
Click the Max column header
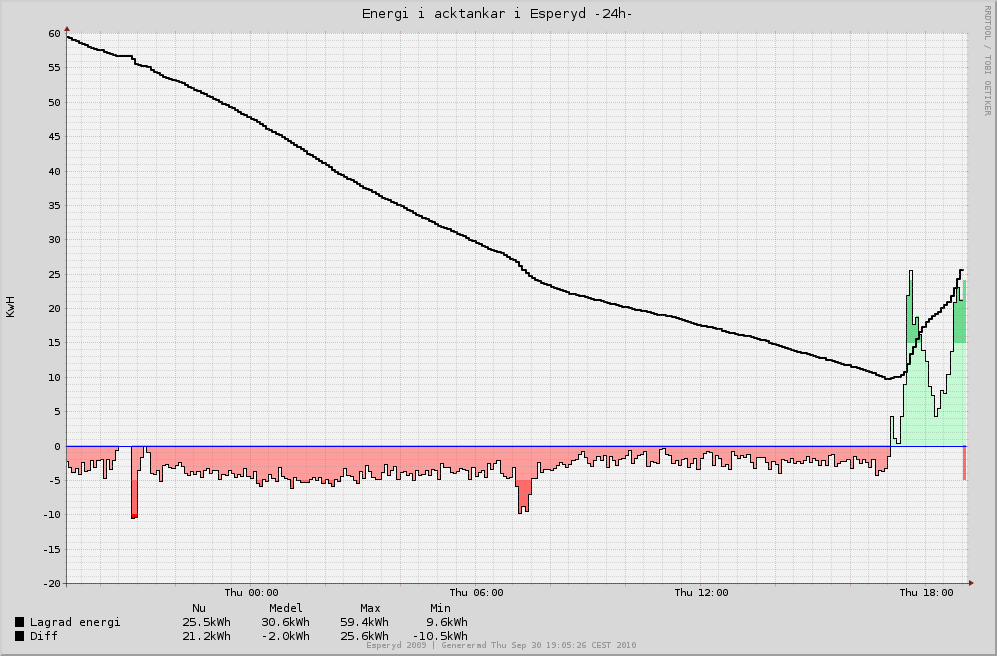click(370, 608)
